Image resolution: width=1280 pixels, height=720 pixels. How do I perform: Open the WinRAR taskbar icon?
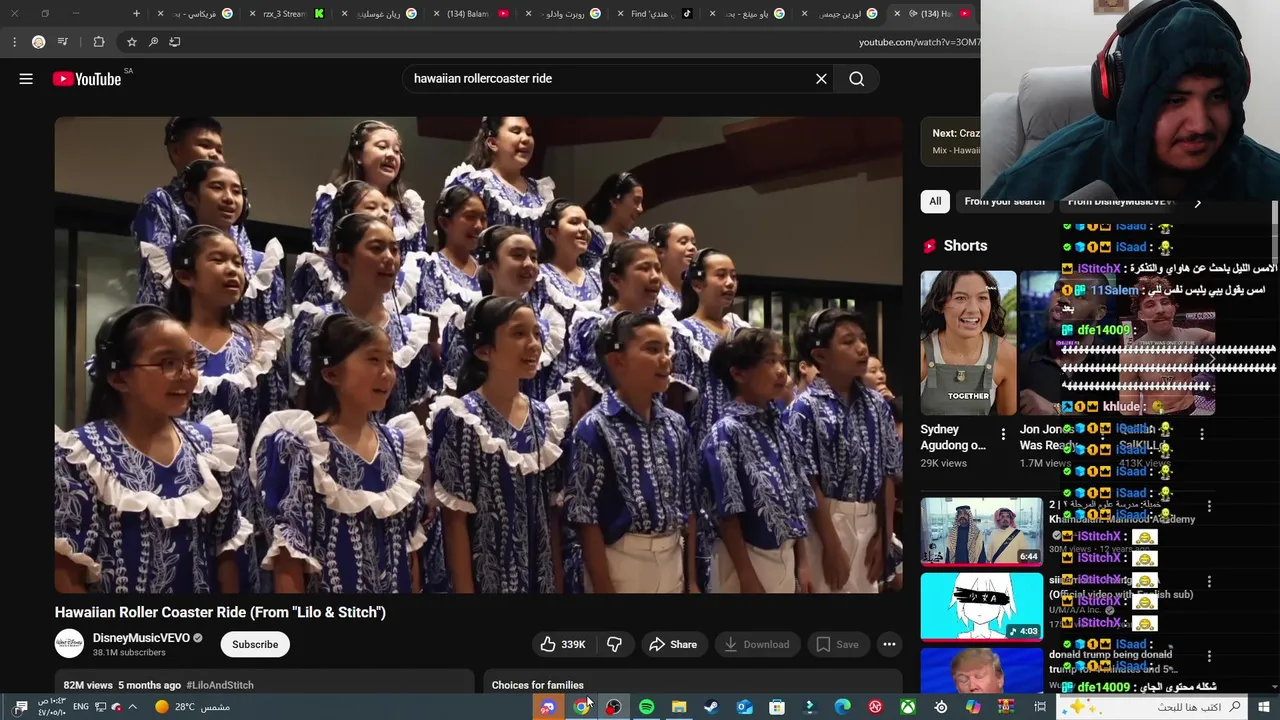coord(1006,707)
